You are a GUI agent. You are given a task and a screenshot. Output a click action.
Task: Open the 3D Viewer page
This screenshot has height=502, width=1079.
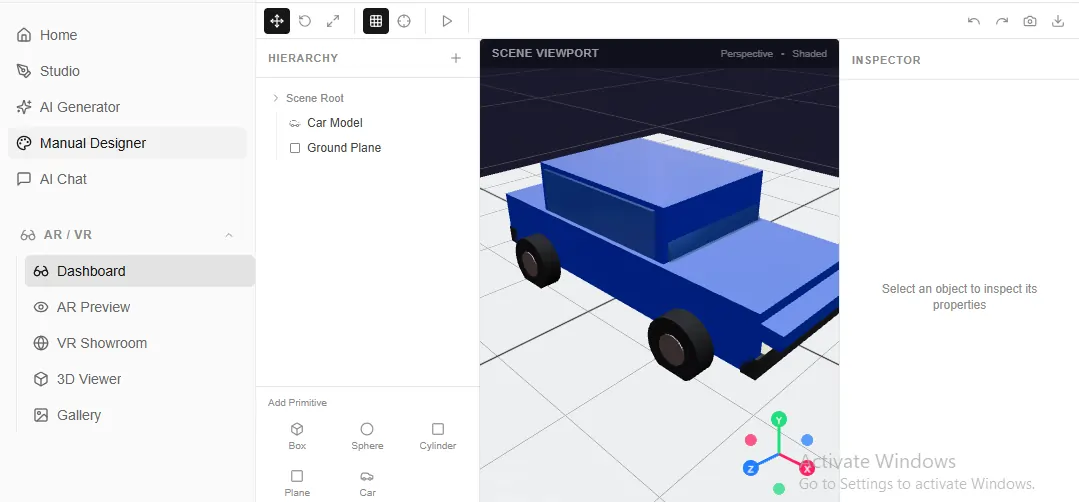point(140,379)
